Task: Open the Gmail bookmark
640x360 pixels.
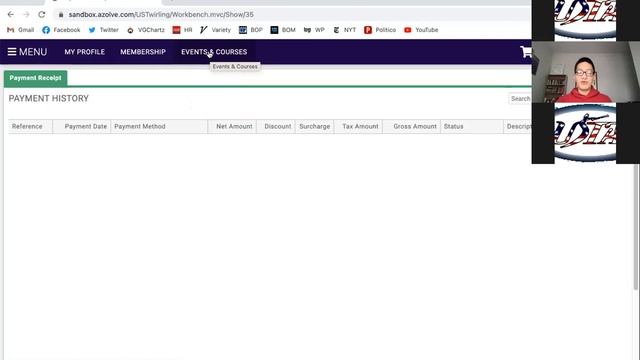Action: pos(20,30)
